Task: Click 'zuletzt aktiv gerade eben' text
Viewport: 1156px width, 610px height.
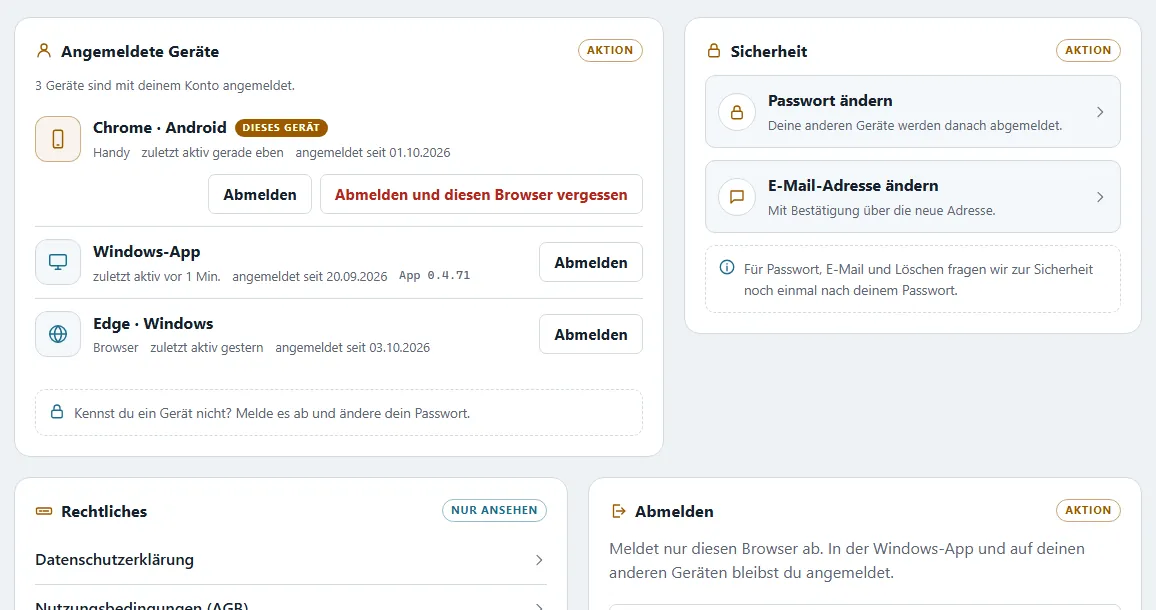Action: pos(212,153)
